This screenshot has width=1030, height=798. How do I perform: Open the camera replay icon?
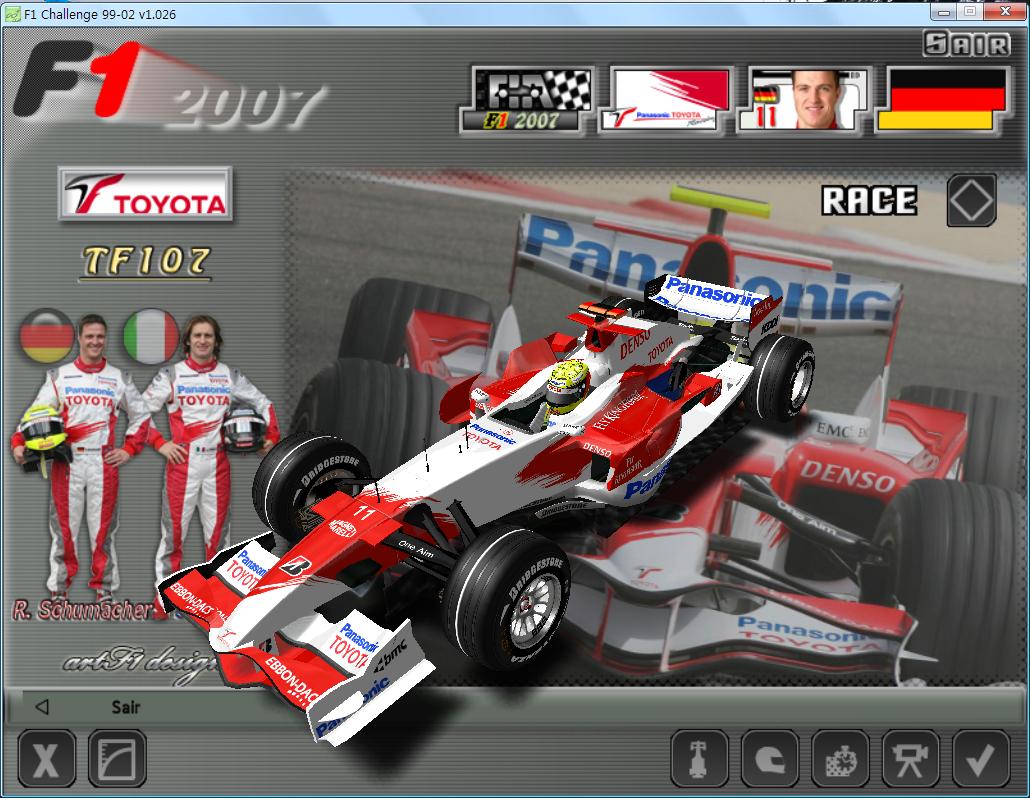pyautogui.click(x=910, y=759)
